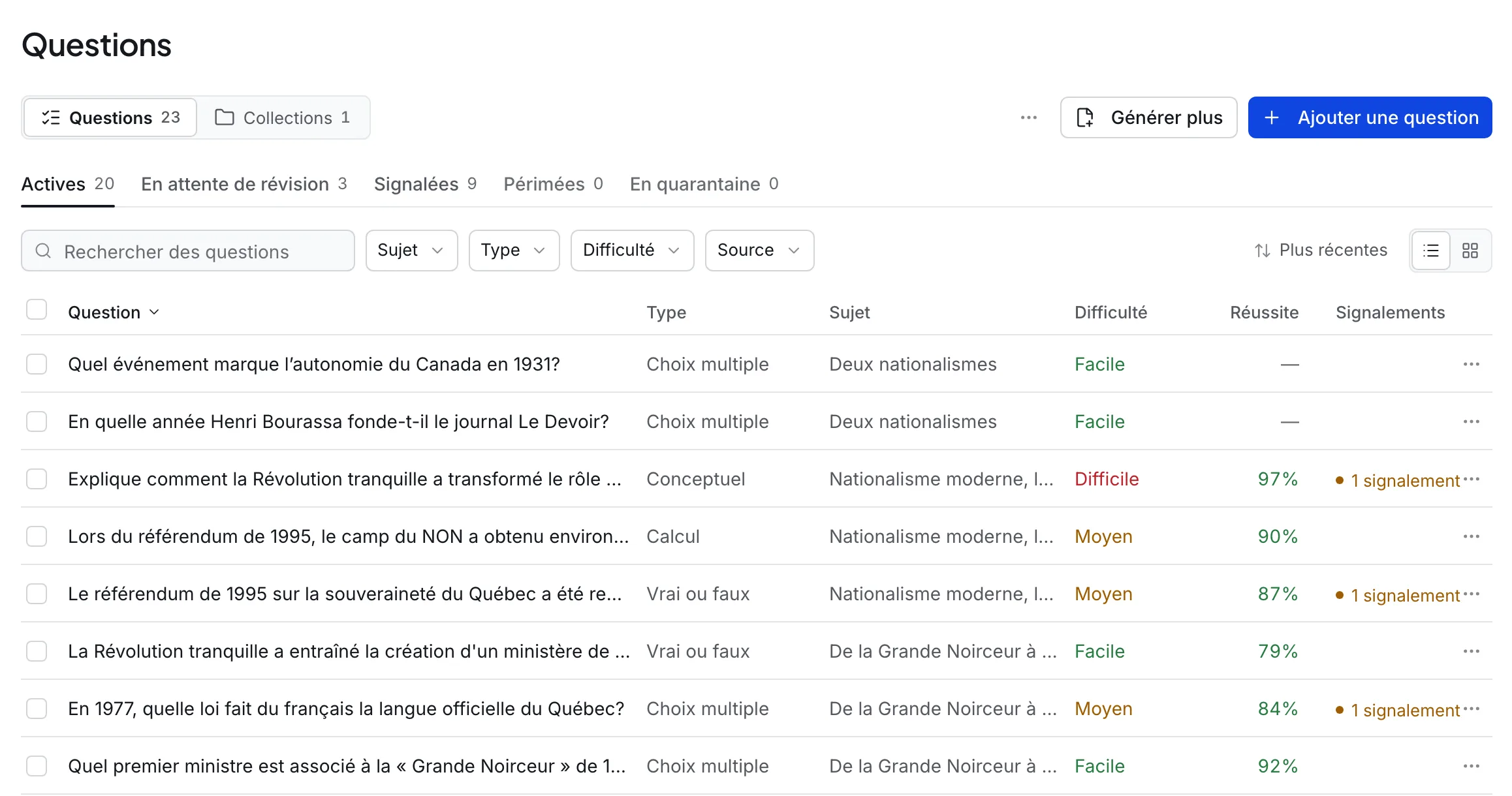Click the search magnifier icon
This screenshot has height=796, width=1512.
click(43, 251)
